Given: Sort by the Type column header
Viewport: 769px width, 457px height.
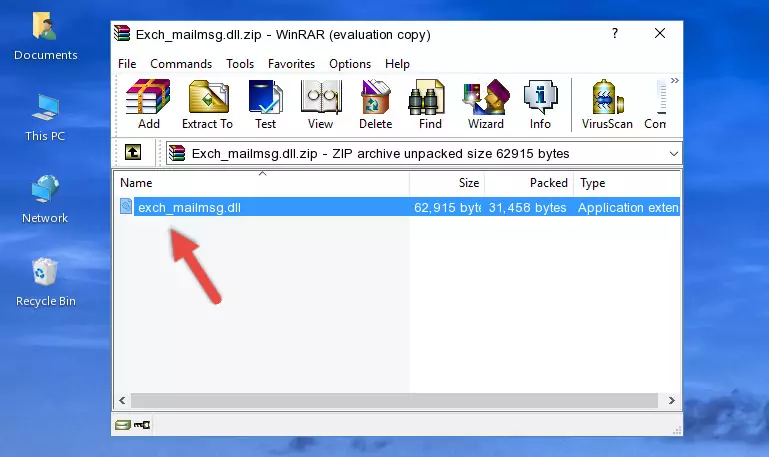Looking at the screenshot, I should 627,183.
